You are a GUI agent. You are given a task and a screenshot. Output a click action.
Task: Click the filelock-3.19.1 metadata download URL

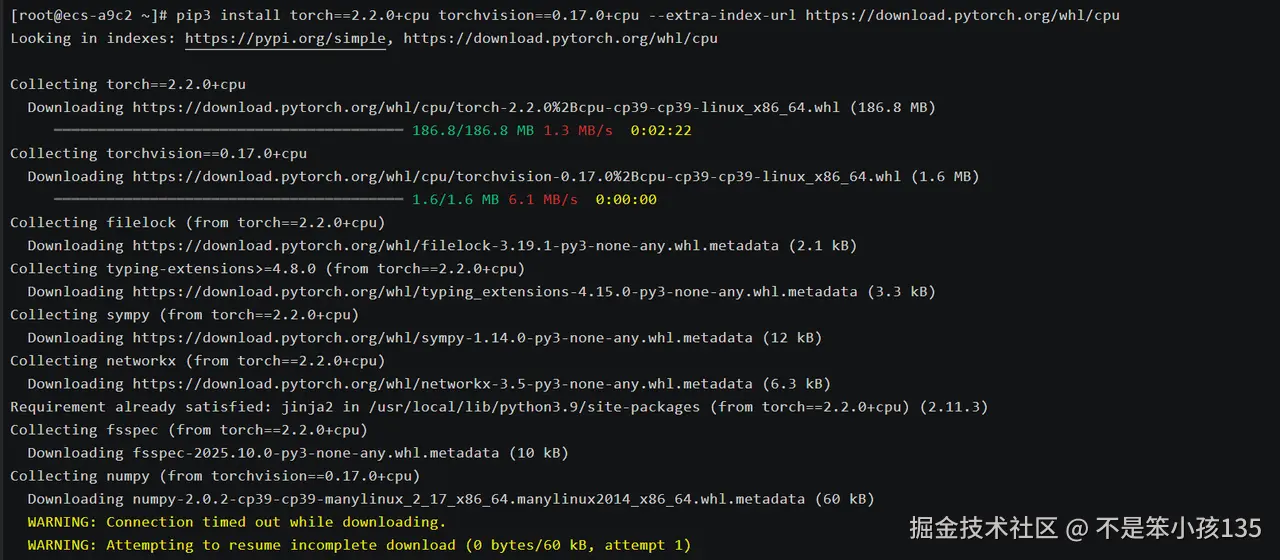pyautogui.click(x=456, y=245)
